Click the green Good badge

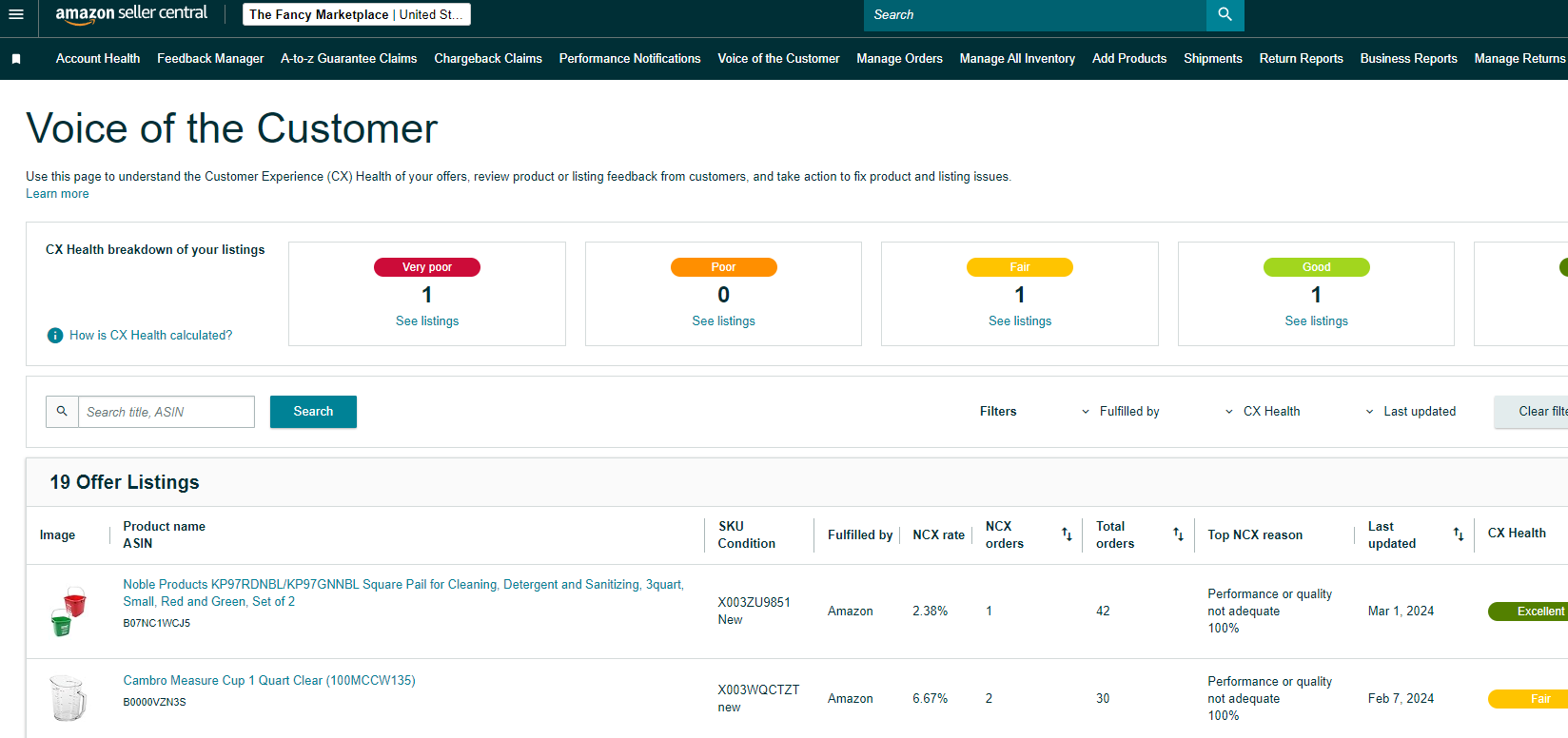click(x=1316, y=267)
